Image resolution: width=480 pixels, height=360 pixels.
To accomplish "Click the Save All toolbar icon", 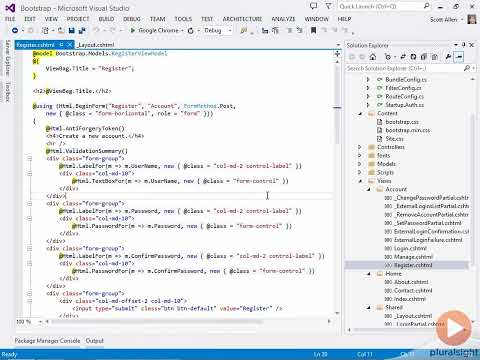I will (x=82, y=31).
